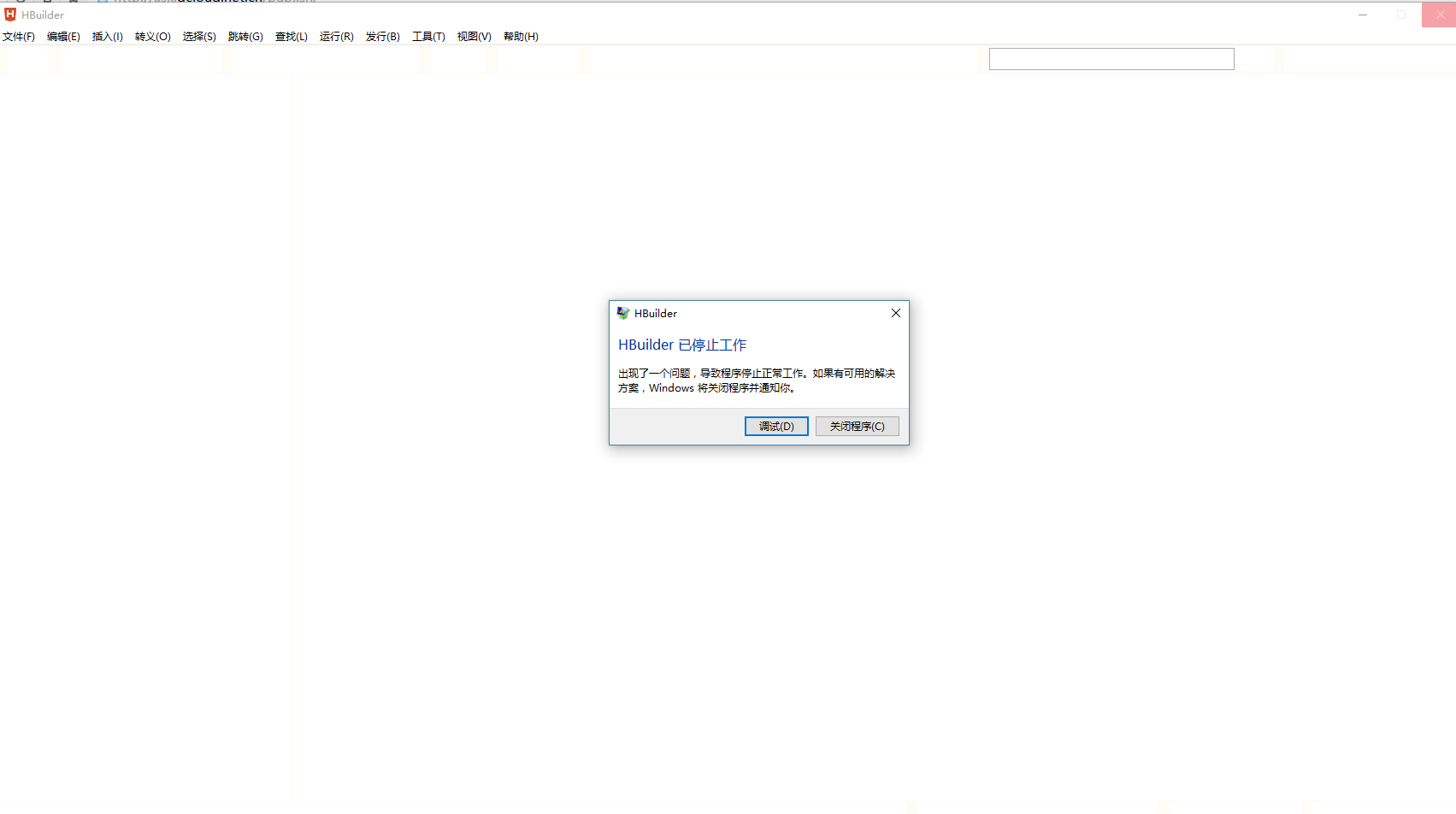The image size is (1456, 814).
Task: Click the toolbar search input field
Action: (1111, 59)
